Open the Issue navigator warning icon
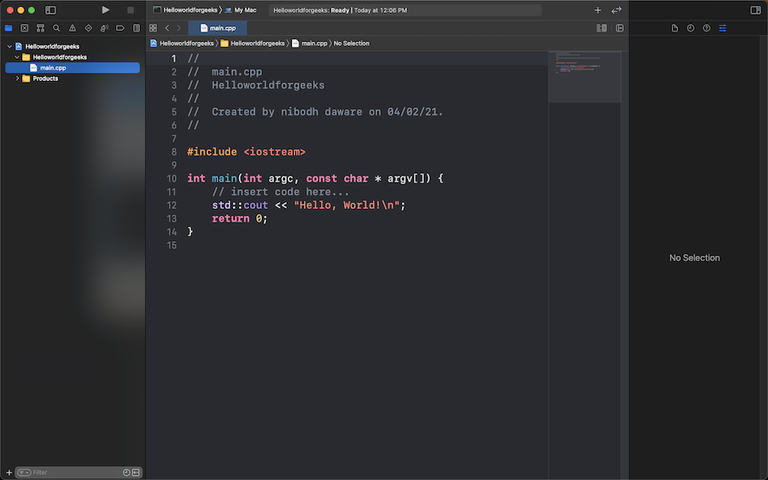The height and width of the screenshot is (480, 768). coord(72,28)
